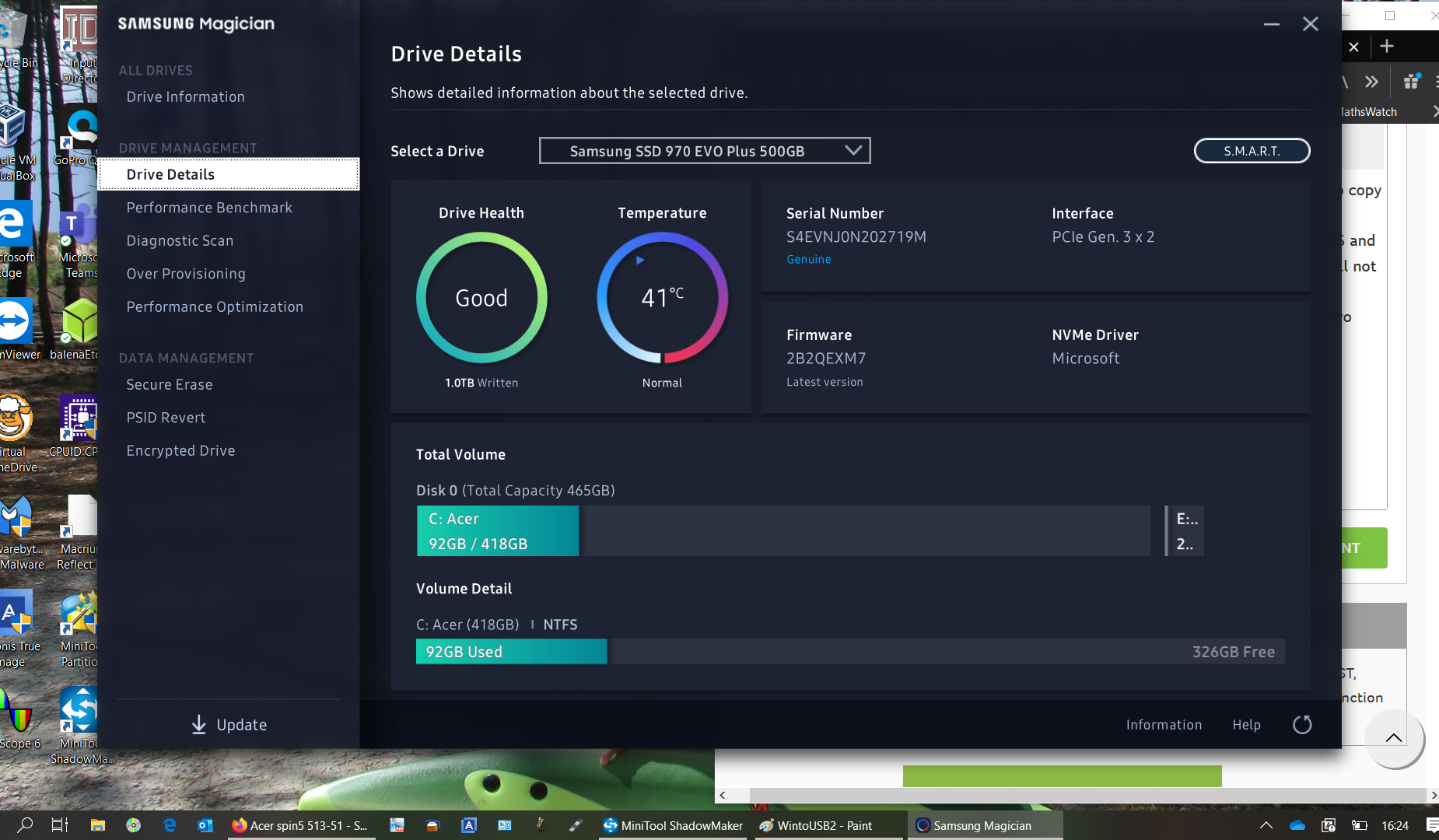The image size is (1439, 840).
Task: Click the 41°C temperature gauge
Action: click(662, 298)
